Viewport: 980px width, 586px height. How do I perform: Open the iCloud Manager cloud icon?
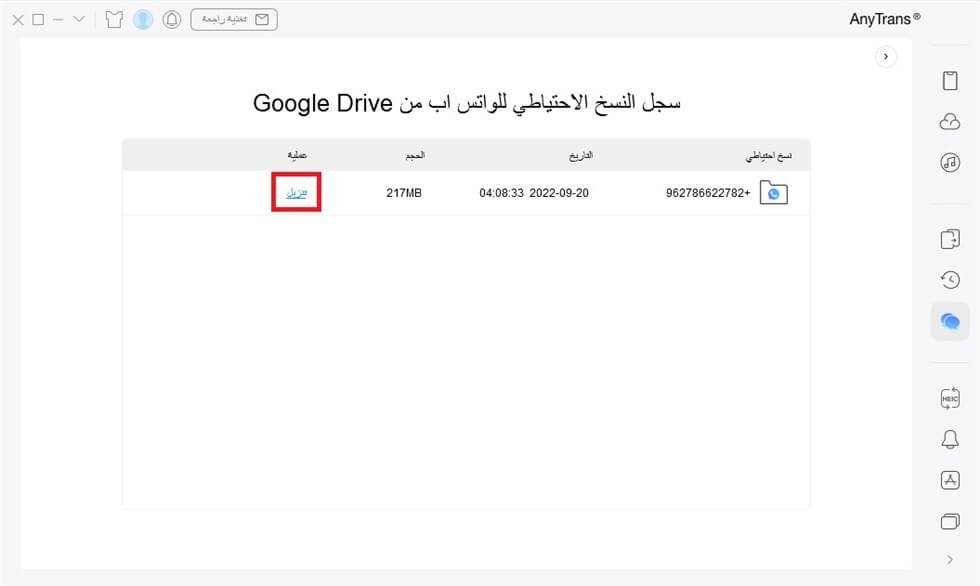pos(949,121)
